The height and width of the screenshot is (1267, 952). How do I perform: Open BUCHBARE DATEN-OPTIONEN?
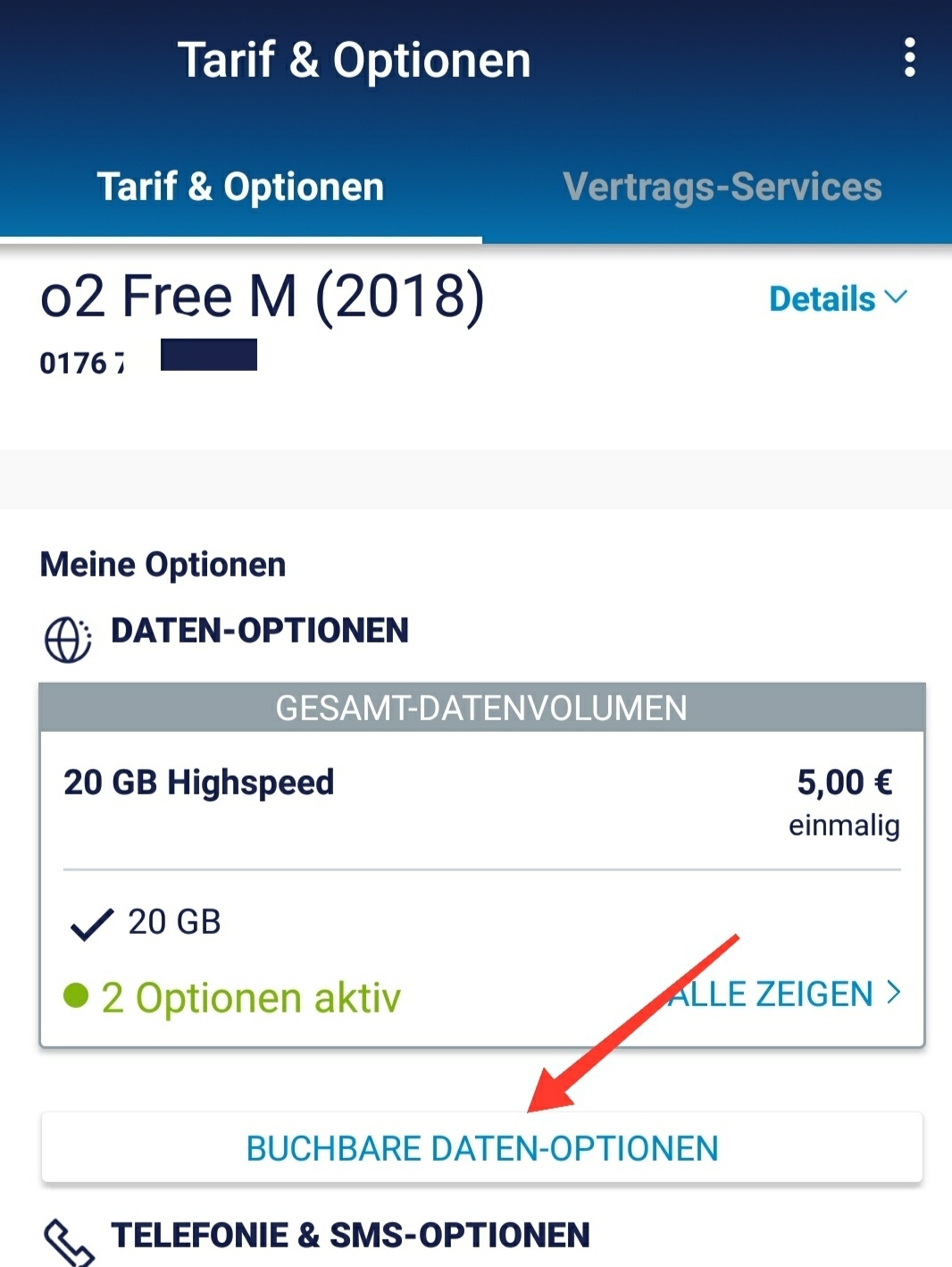click(x=482, y=1148)
